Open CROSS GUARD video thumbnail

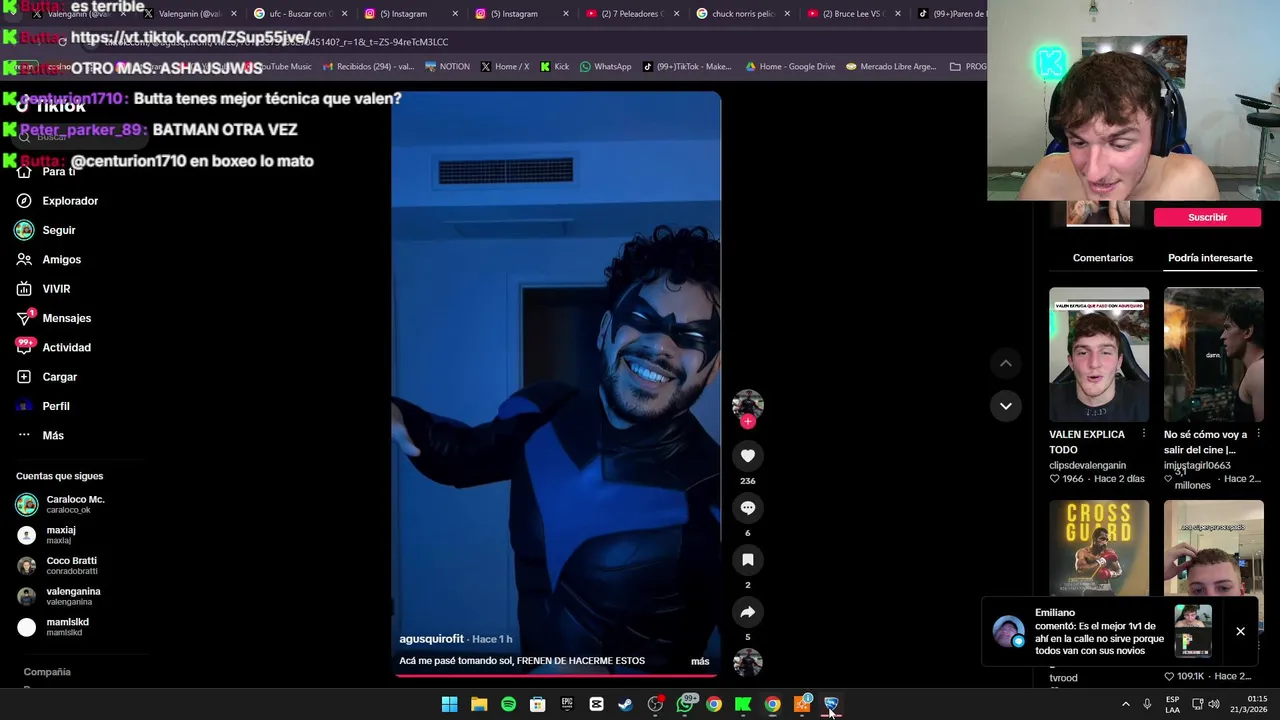click(x=1099, y=547)
